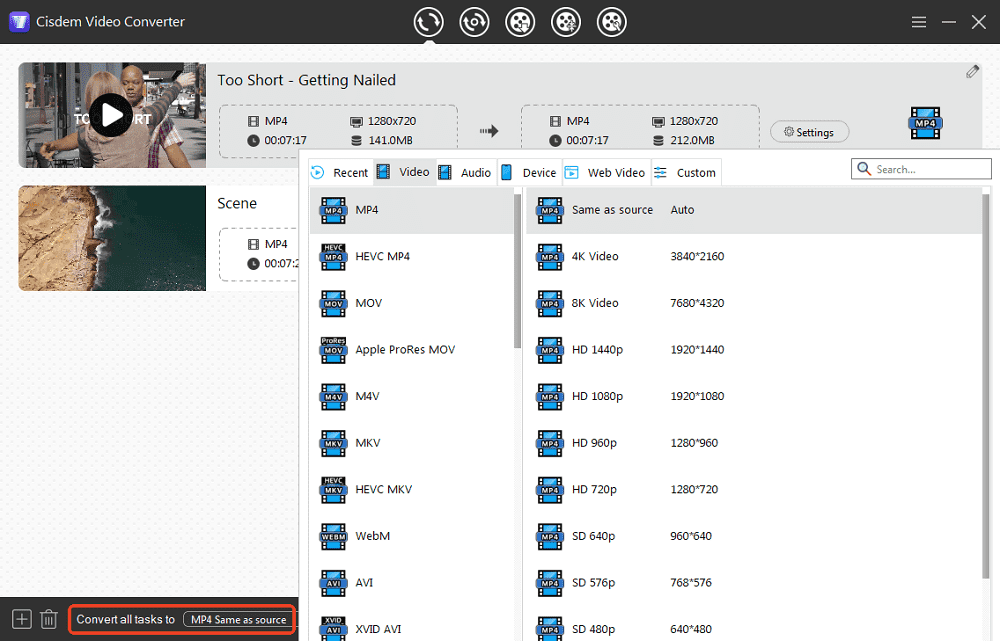Select M4V format

point(411,396)
